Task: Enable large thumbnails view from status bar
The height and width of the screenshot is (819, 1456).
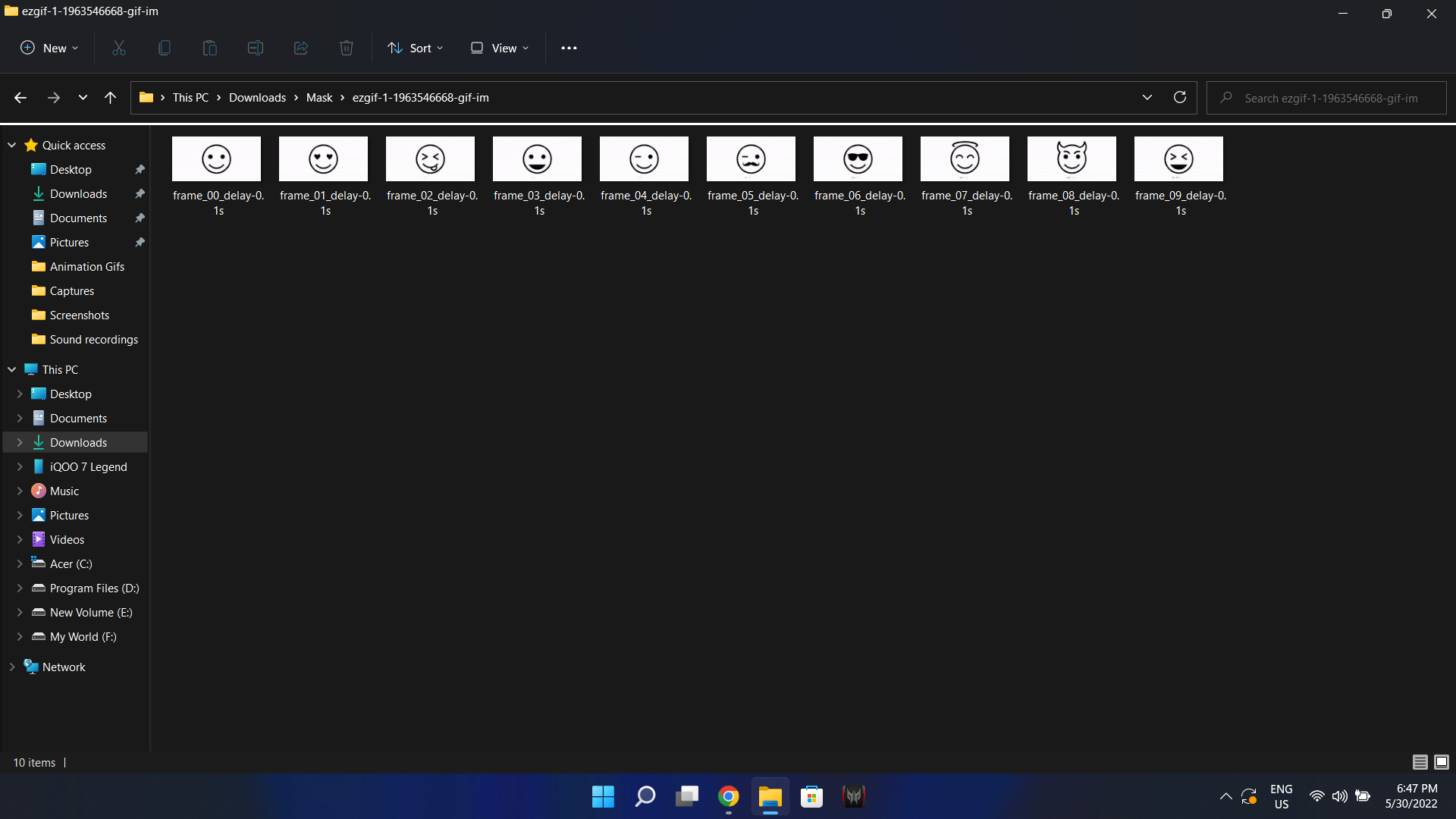Action: [1441, 762]
